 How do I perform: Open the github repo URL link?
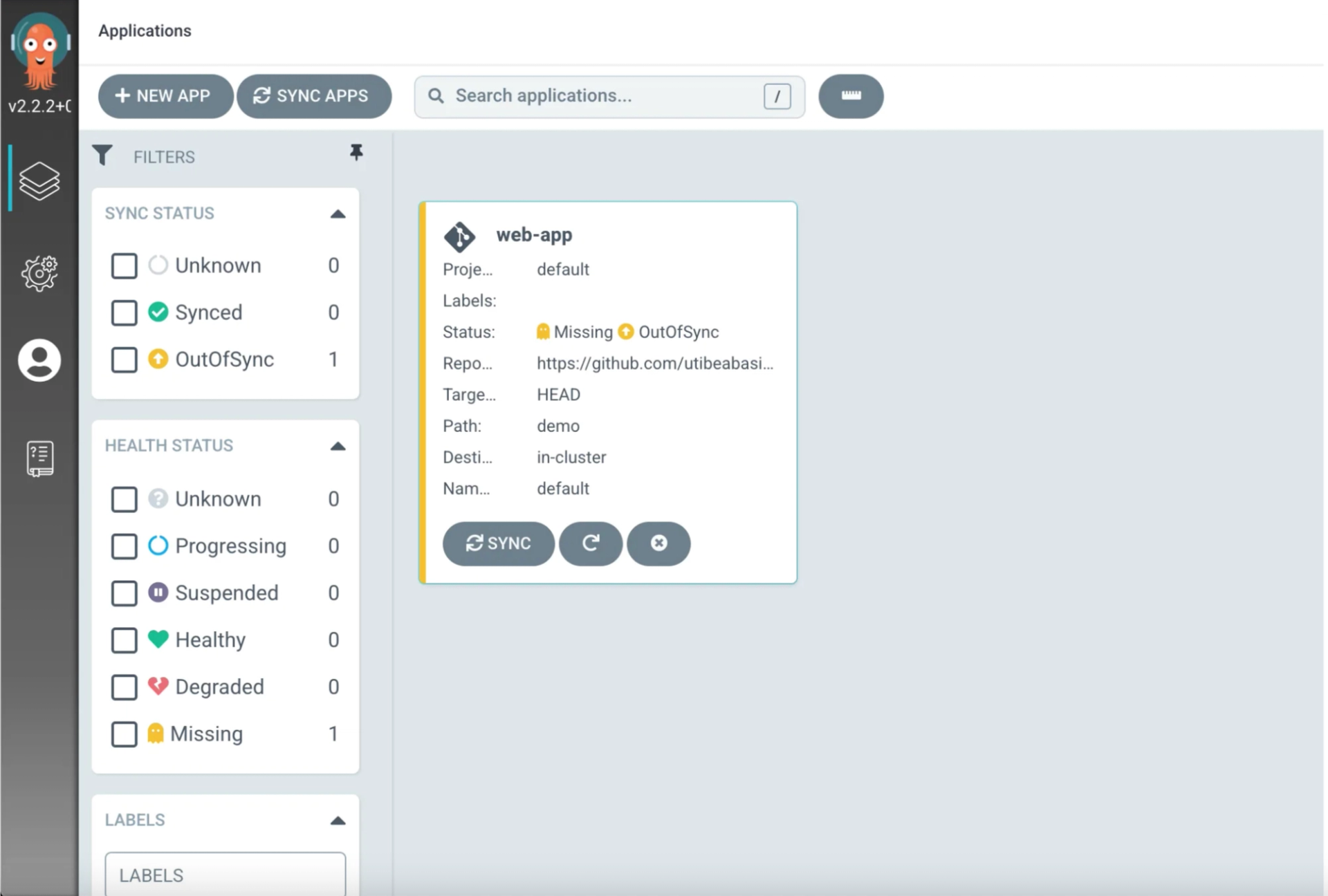click(x=655, y=364)
